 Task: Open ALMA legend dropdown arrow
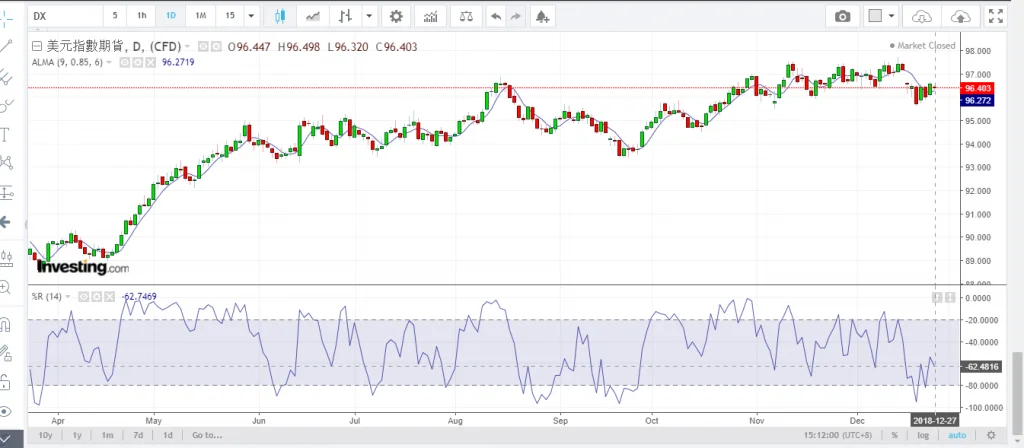(108, 63)
